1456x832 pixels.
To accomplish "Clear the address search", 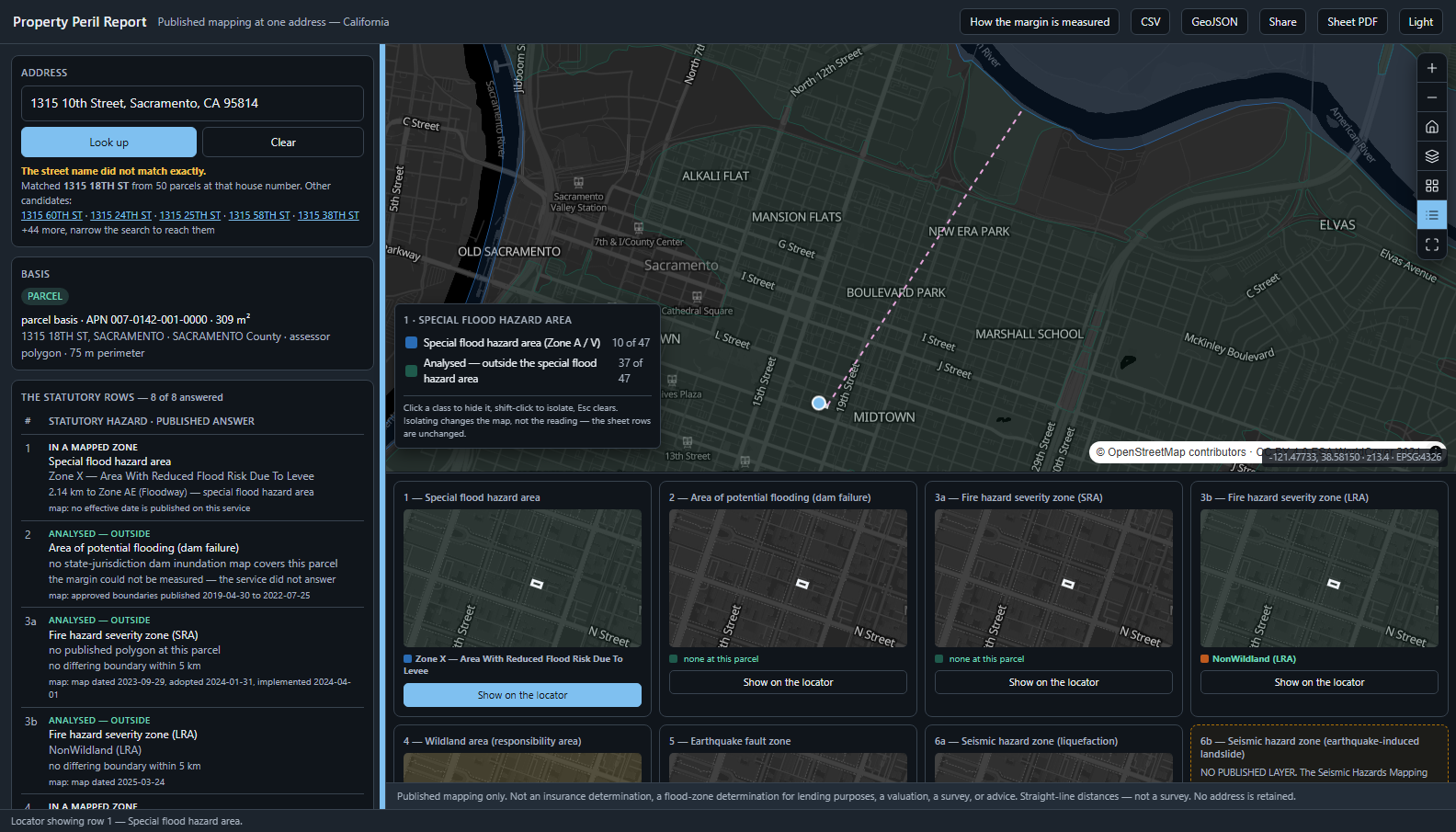I will (283, 142).
